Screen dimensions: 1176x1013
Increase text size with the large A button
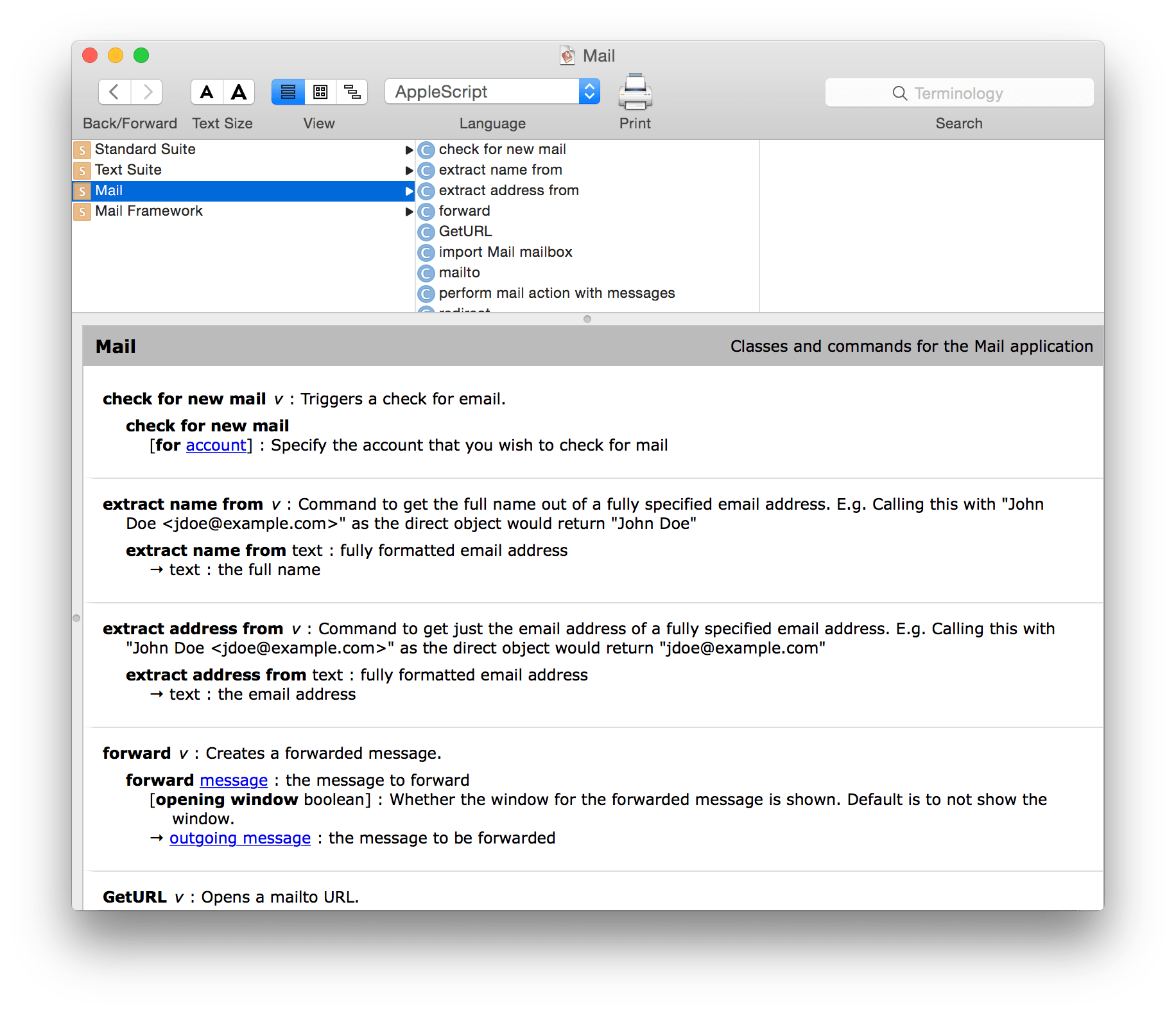click(239, 92)
